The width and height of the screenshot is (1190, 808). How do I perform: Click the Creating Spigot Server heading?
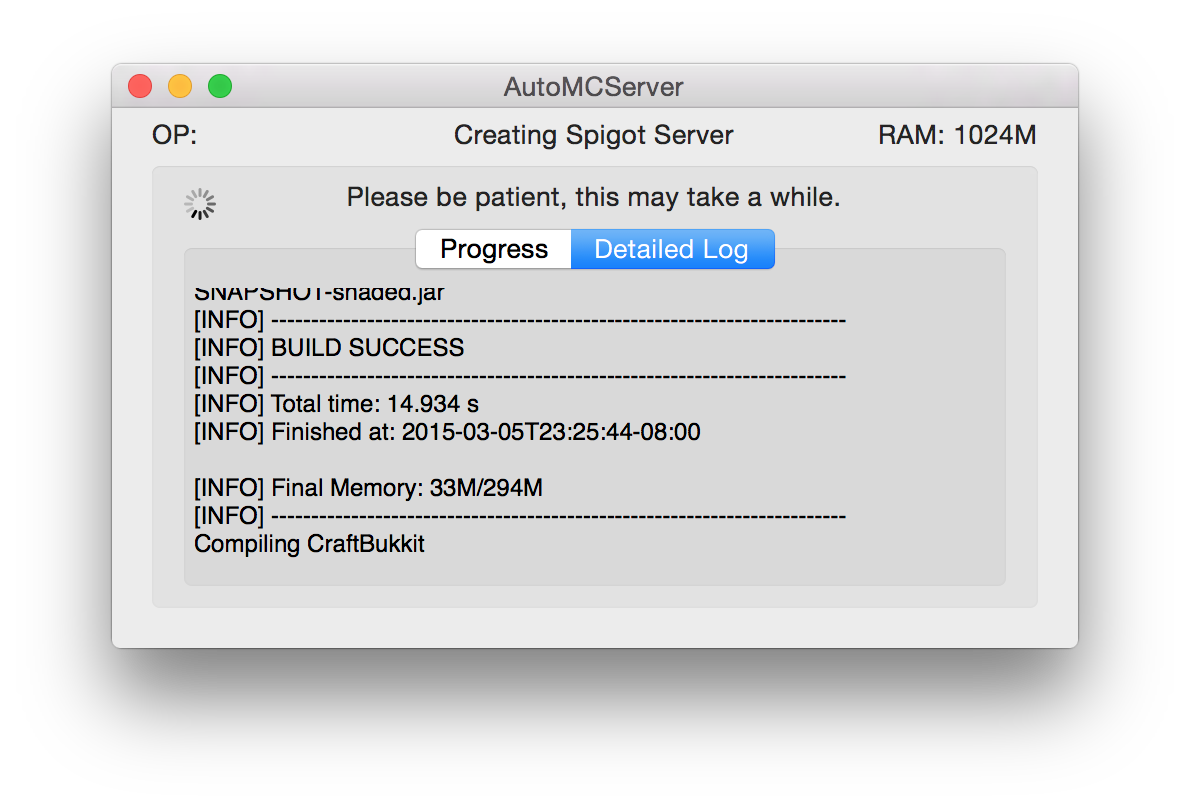(594, 135)
